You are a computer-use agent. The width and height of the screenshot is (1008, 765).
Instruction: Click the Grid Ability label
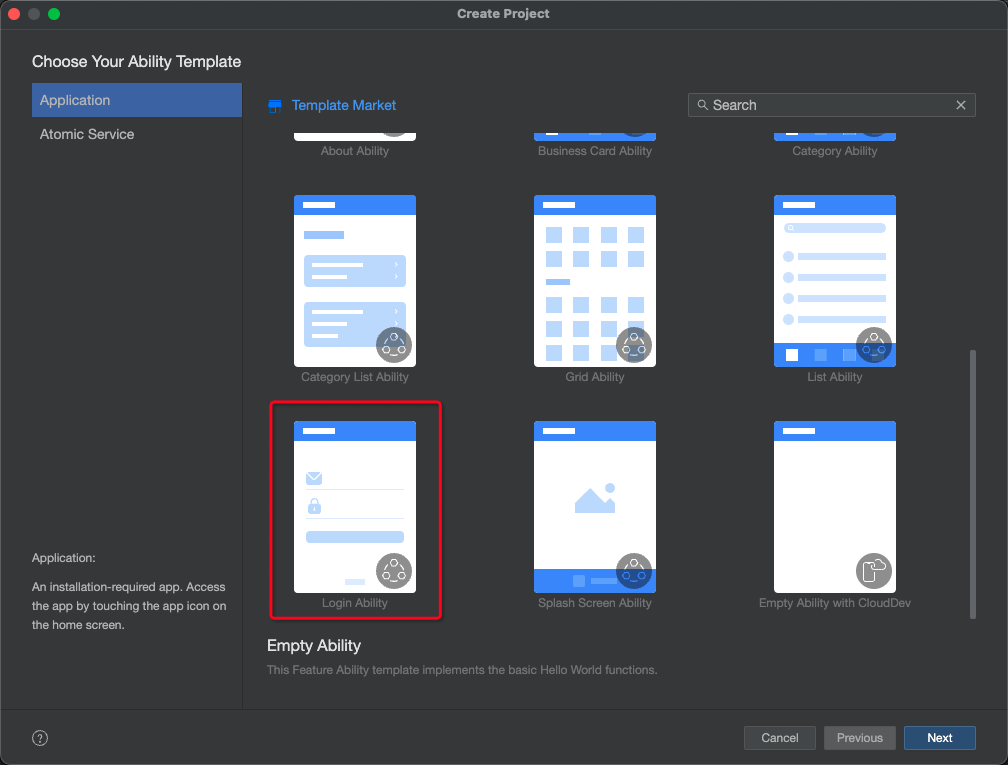pos(595,377)
